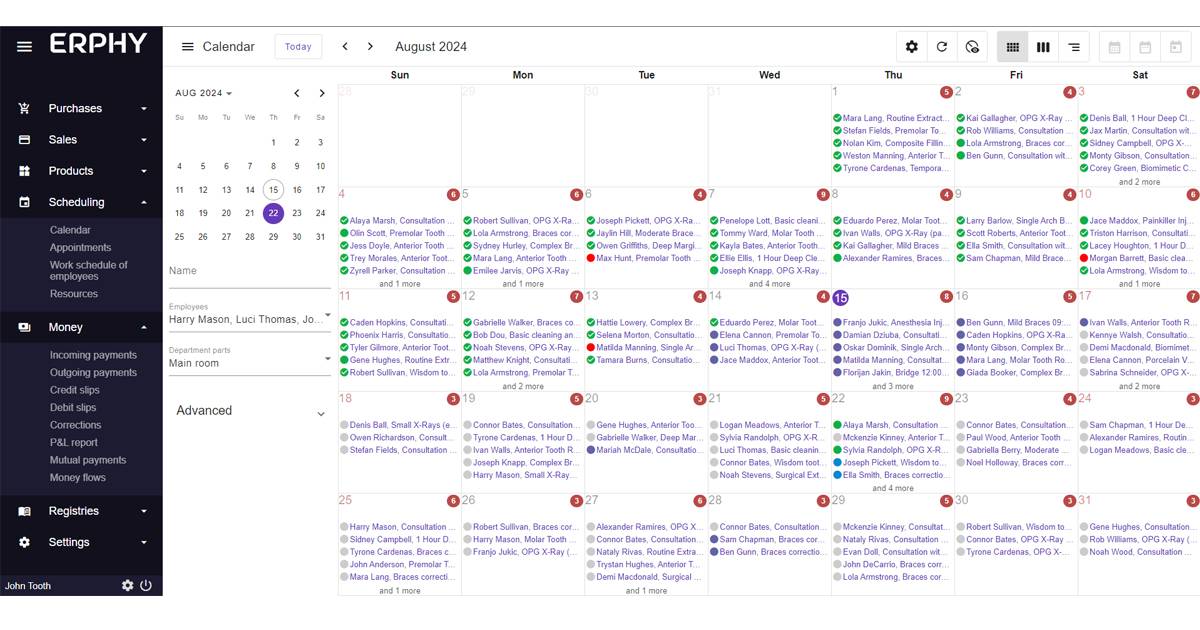Open the AUG 2024 month picker dropdown

coord(203,93)
